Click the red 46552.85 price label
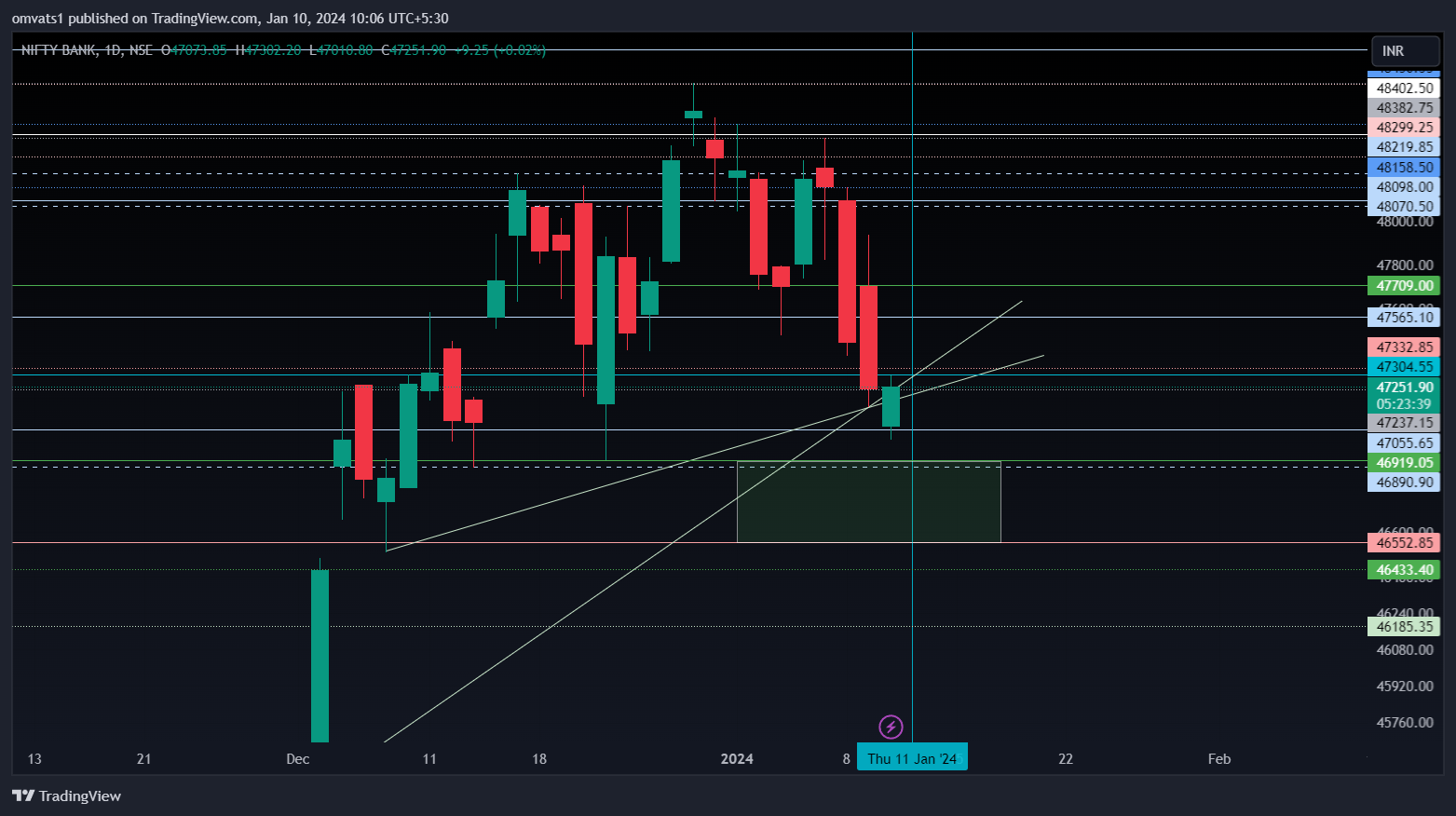Screen dimensions: 1456x816 (x=1404, y=543)
